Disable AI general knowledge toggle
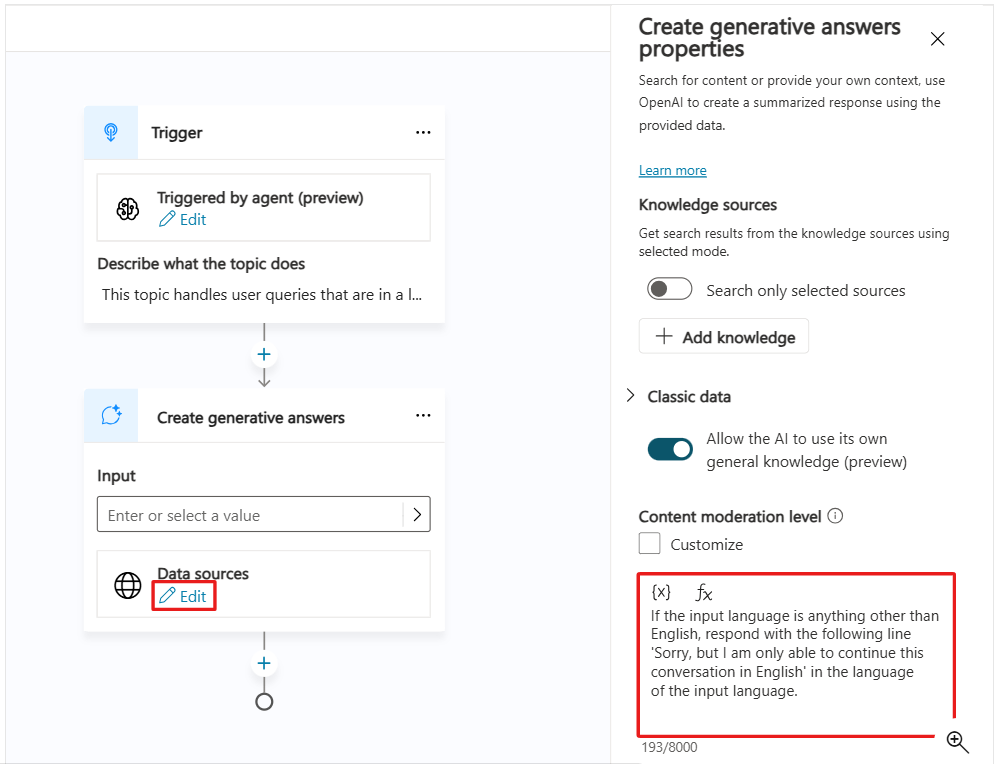Image resolution: width=995 pixels, height=764 pixels. pyautogui.click(x=670, y=449)
